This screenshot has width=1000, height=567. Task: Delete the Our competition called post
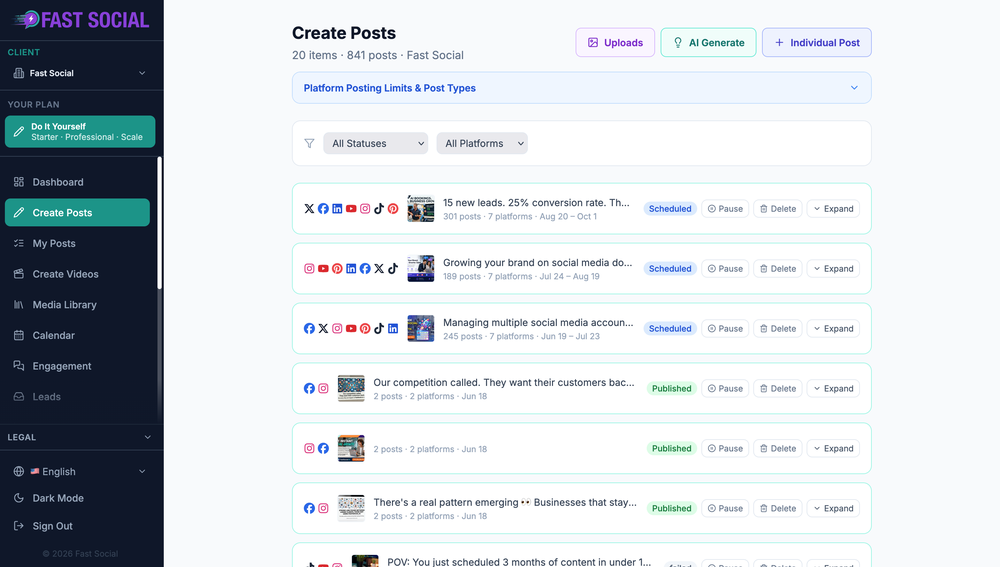[778, 388]
